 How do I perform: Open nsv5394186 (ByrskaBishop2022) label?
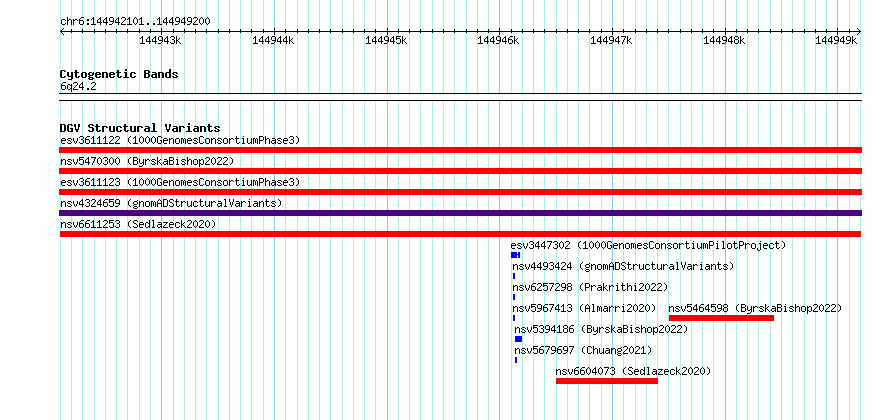601,329
